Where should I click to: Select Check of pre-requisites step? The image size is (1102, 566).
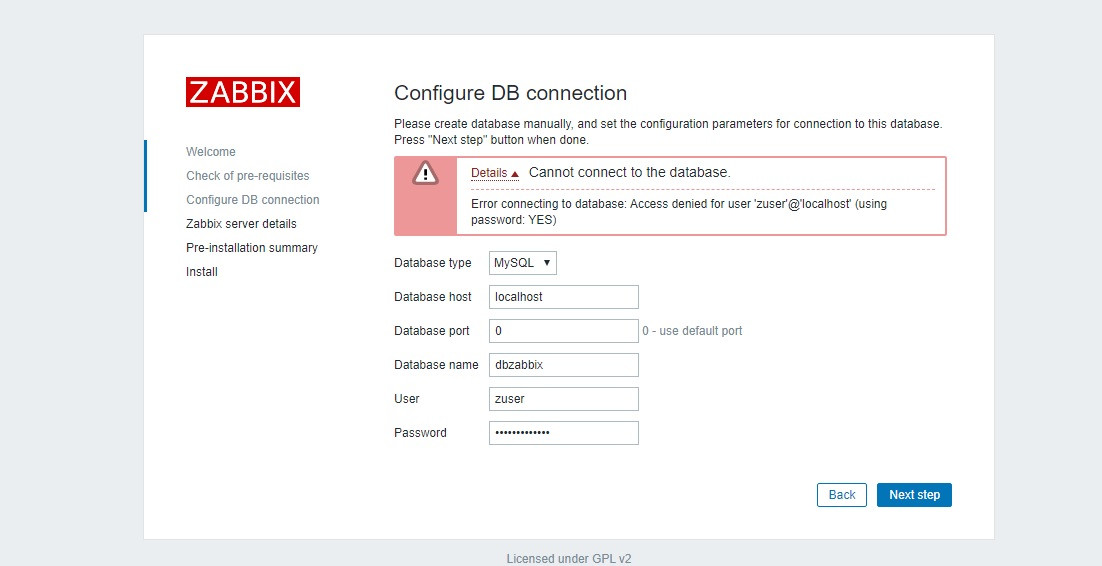[x=248, y=176]
